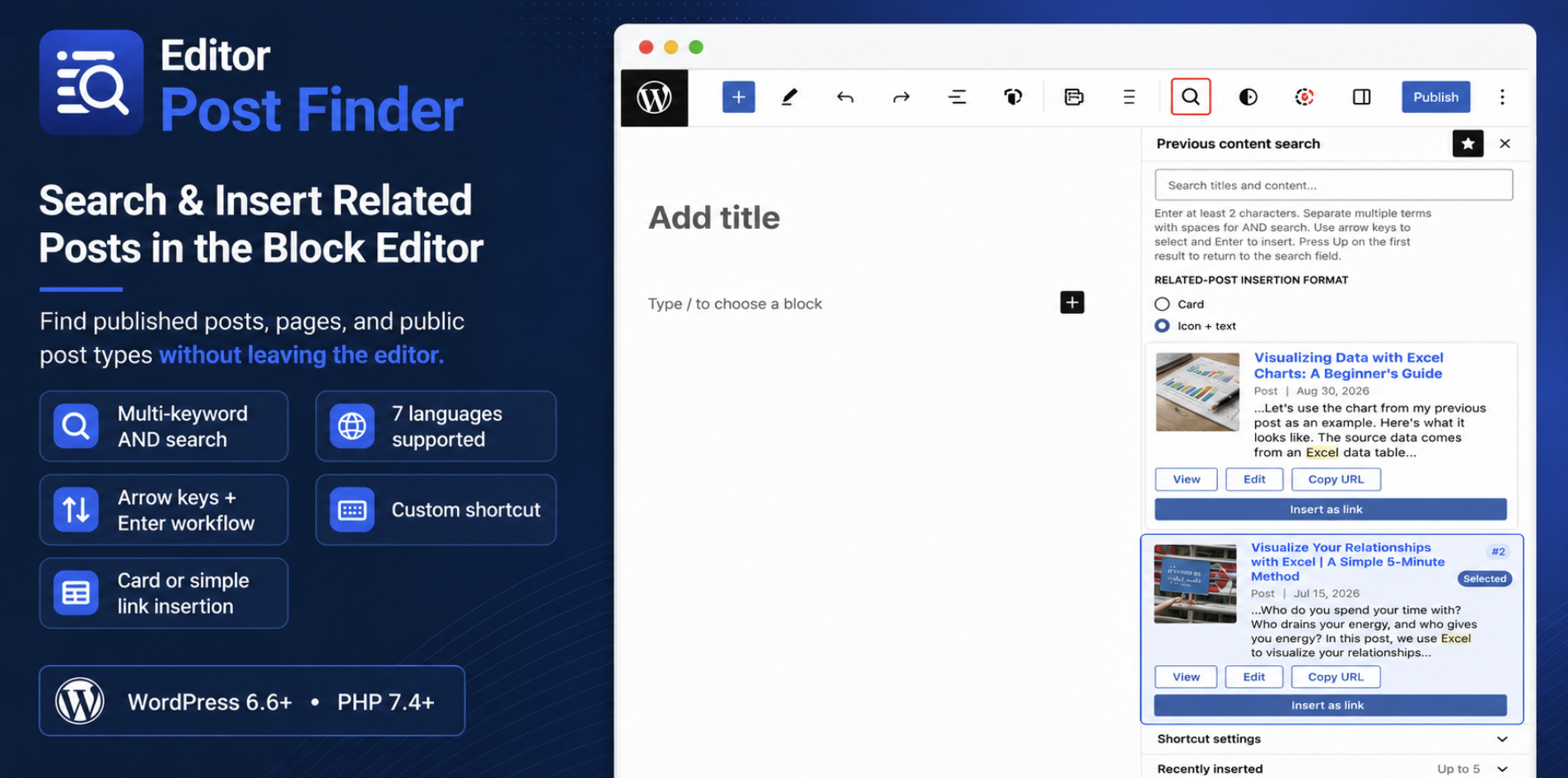The height and width of the screenshot is (778, 1568).
Task: Copy URL of Visualize Your Relationships post
Action: coord(1336,677)
